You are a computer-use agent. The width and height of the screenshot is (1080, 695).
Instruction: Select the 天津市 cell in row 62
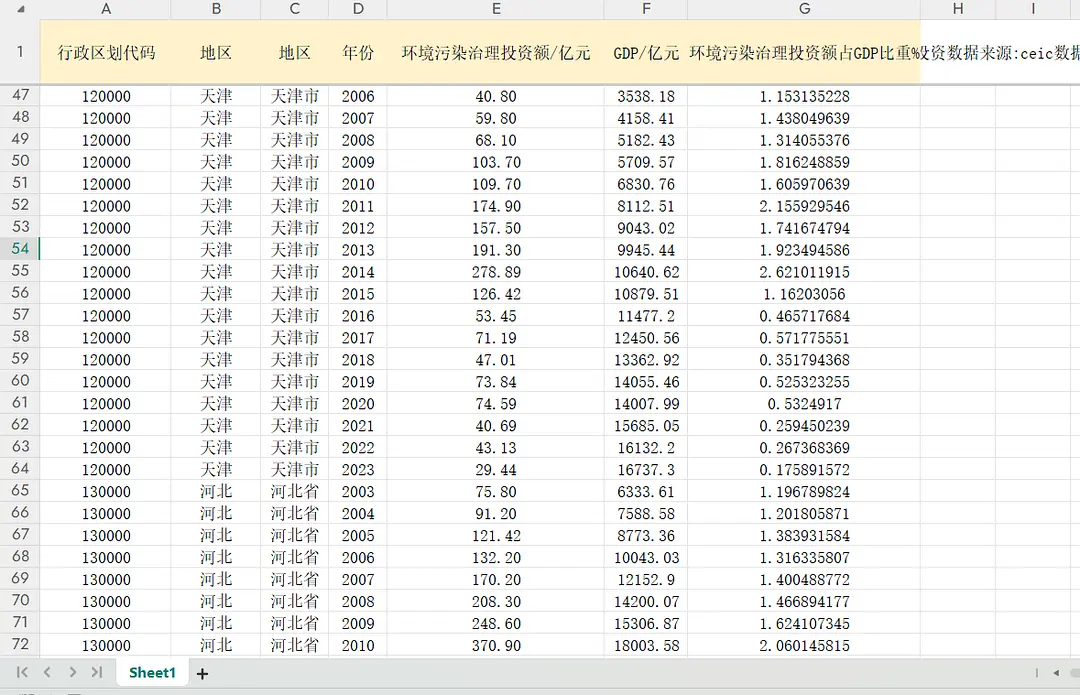(x=295, y=426)
